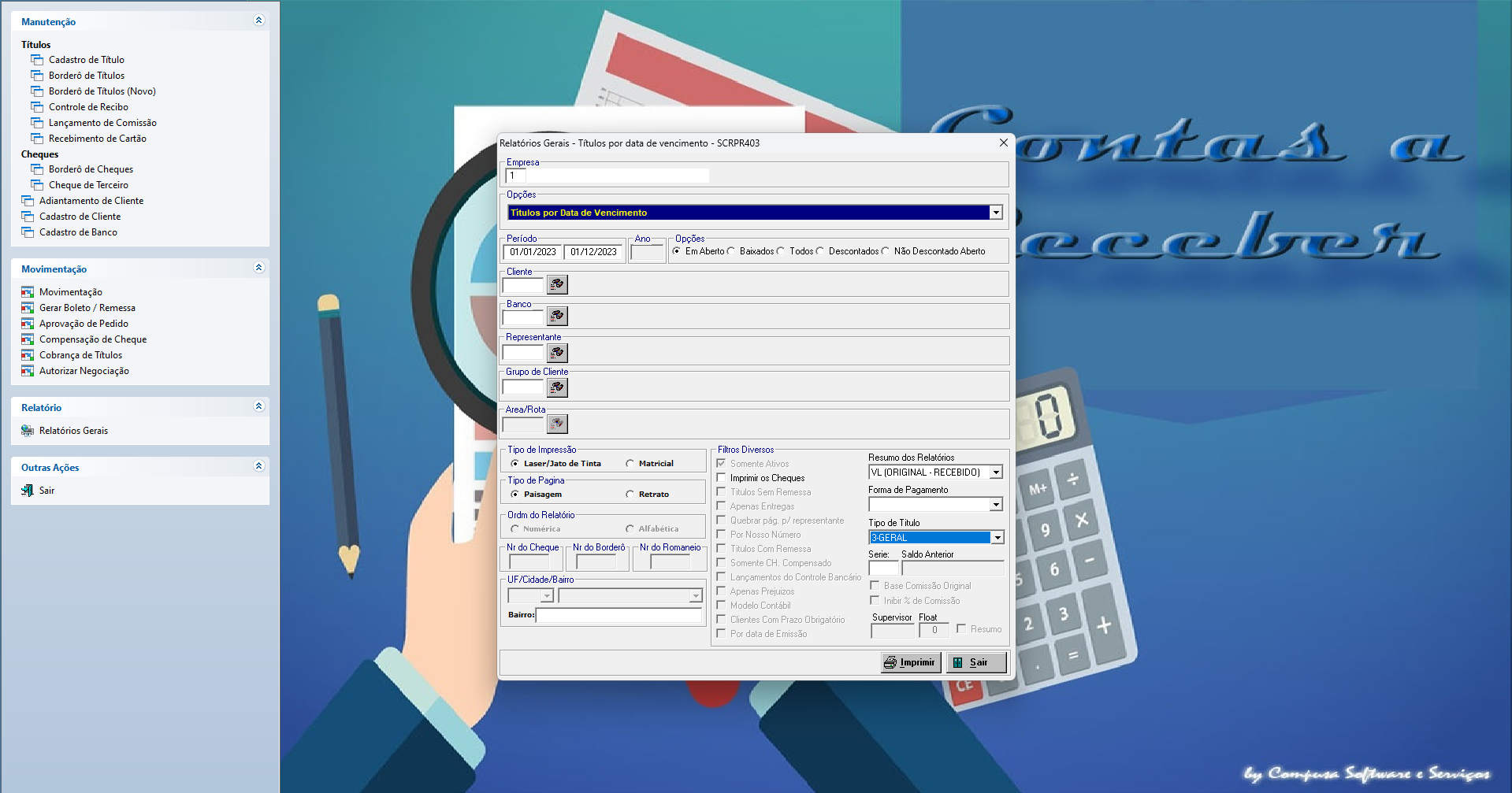Click the Cobrança de Títulos icon

point(28,355)
